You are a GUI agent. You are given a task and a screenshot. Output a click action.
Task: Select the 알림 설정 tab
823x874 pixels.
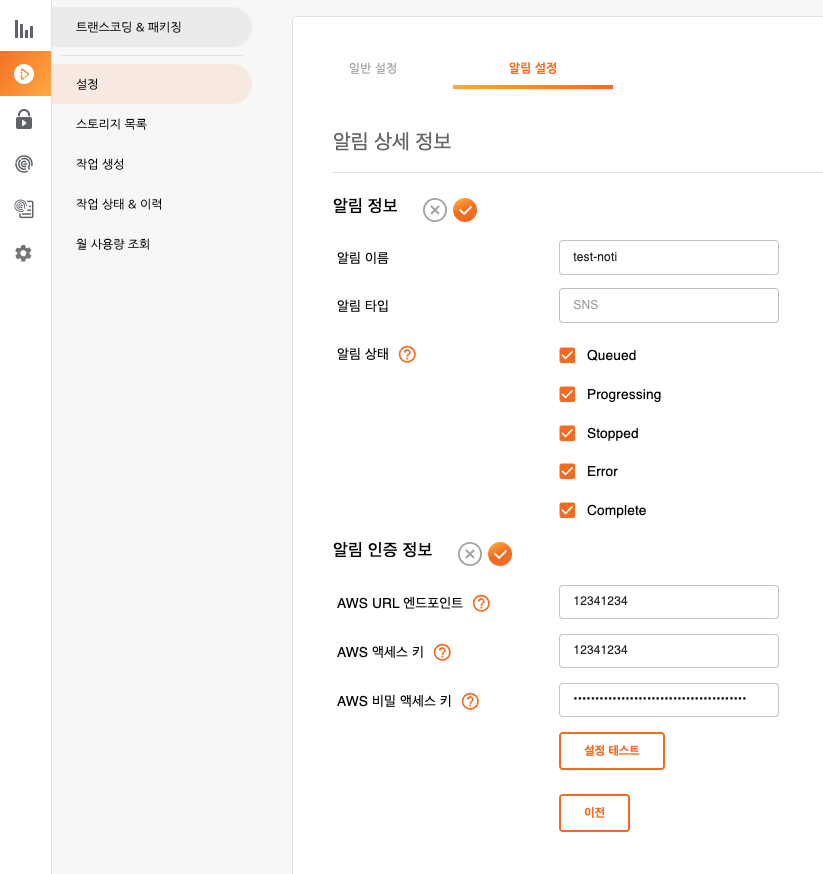pos(532,68)
